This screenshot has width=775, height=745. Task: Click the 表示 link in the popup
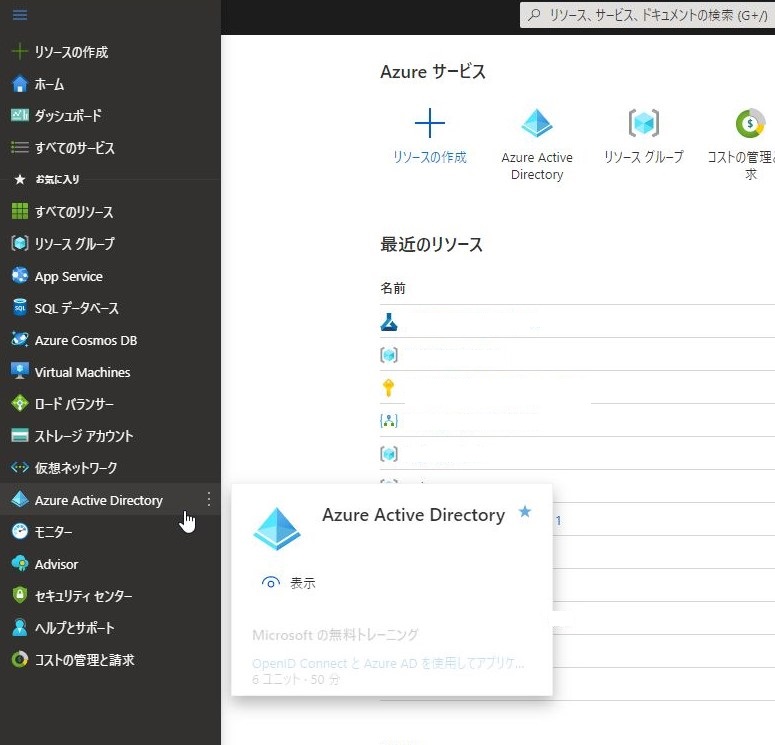[302, 583]
